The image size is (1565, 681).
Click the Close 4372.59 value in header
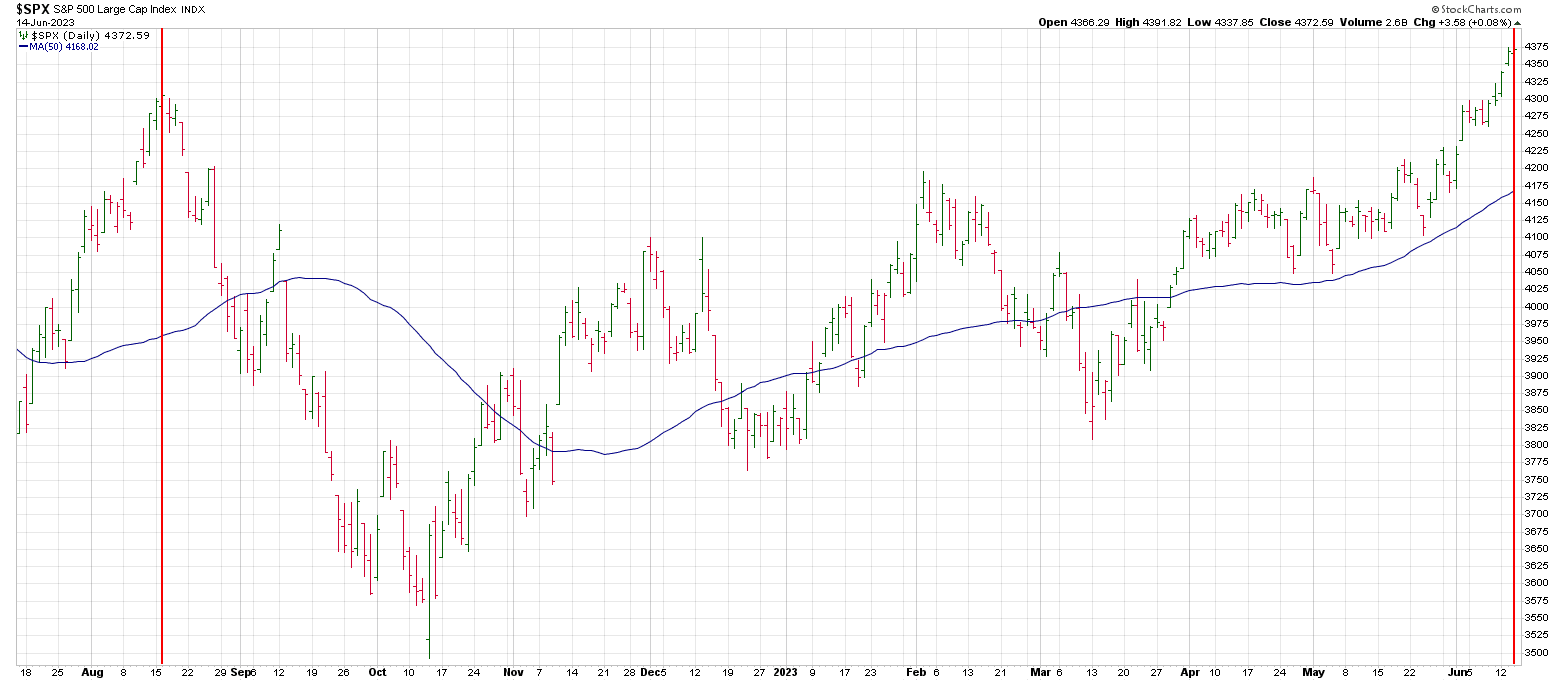(x=1297, y=22)
